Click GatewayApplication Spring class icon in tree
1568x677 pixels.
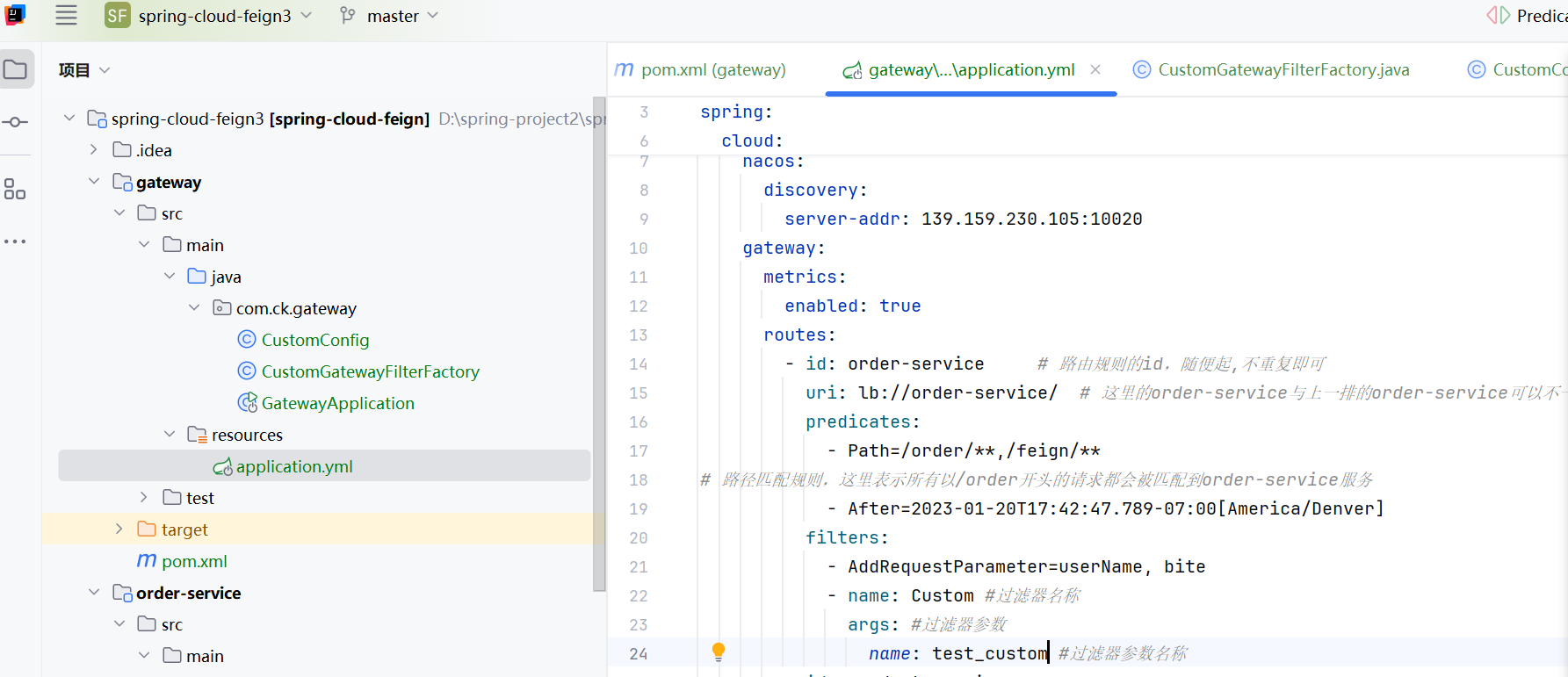tap(247, 402)
